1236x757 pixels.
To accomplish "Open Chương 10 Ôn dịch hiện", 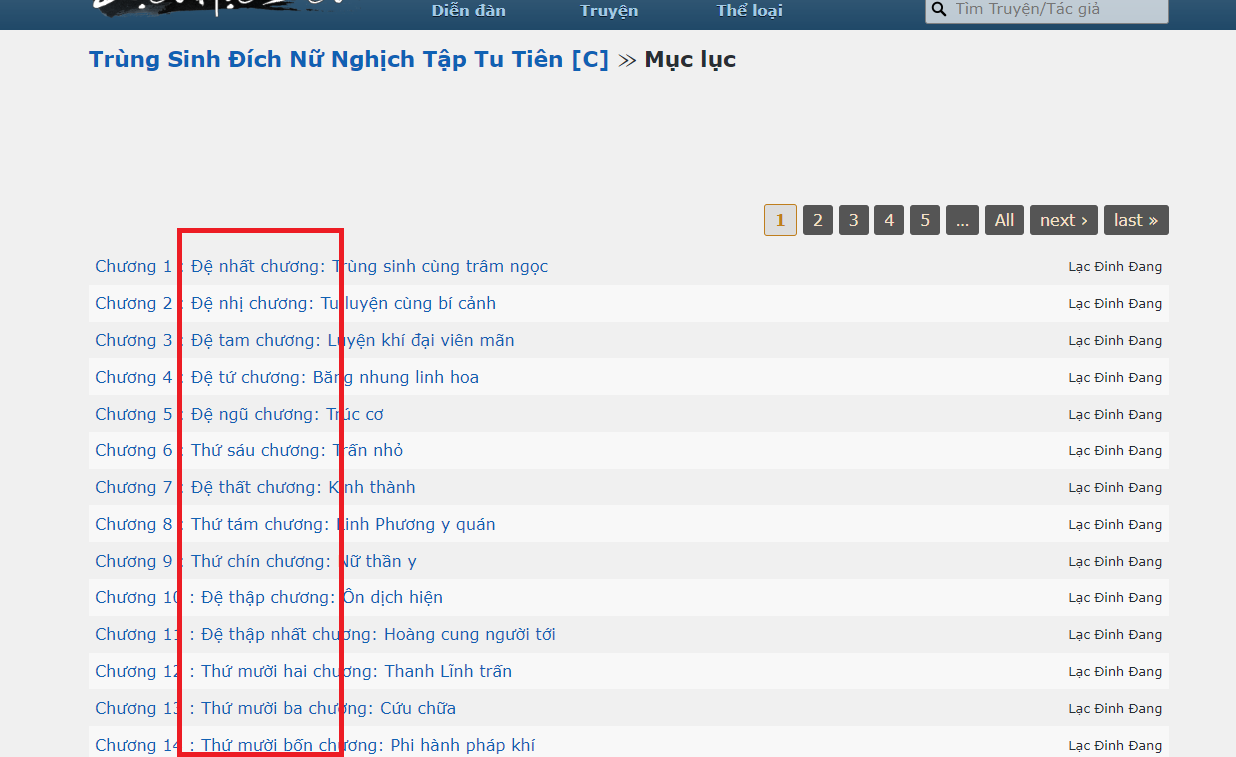I will tap(268, 598).
